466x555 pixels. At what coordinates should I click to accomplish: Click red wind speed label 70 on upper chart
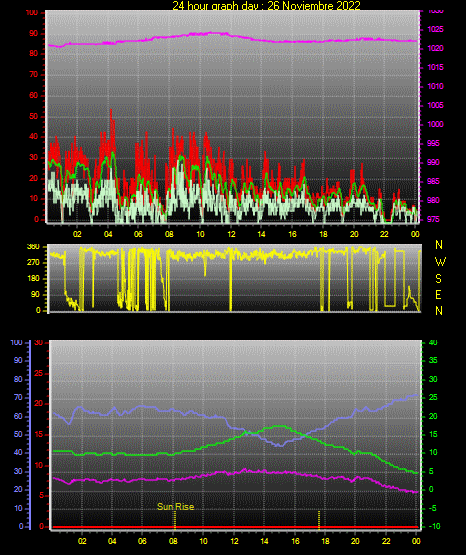pyautogui.click(x=34, y=75)
